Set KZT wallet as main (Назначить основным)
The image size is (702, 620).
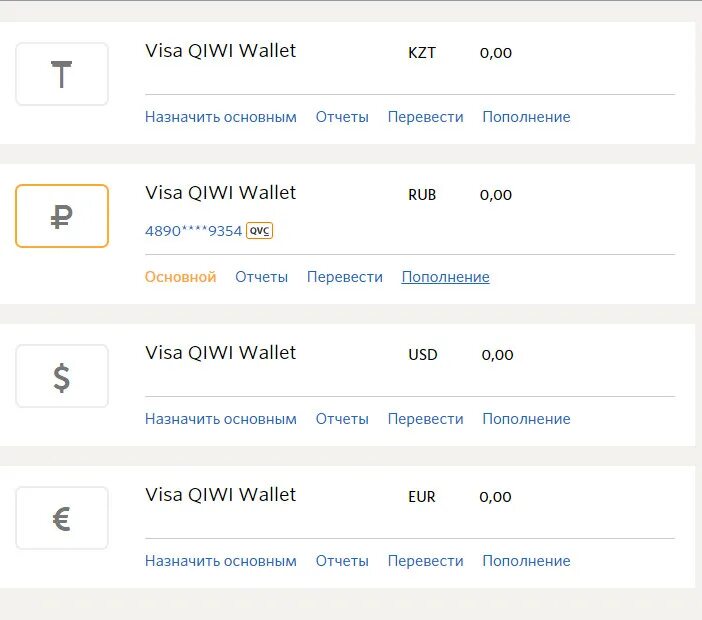point(221,117)
